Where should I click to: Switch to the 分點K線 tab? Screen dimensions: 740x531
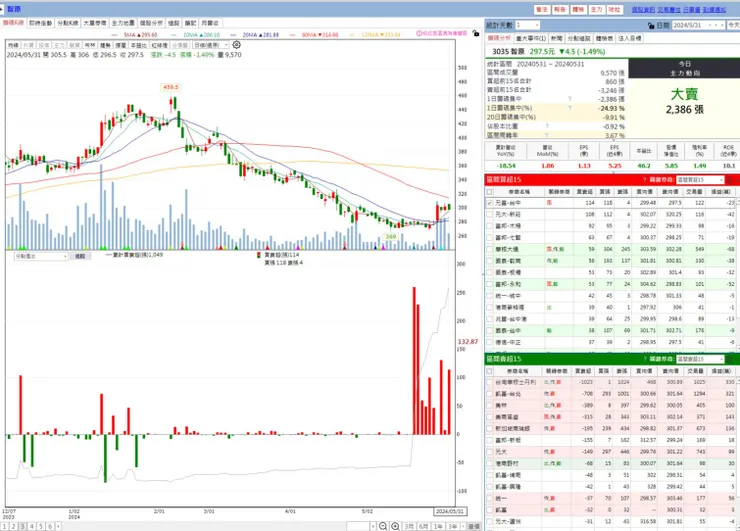[67, 23]
